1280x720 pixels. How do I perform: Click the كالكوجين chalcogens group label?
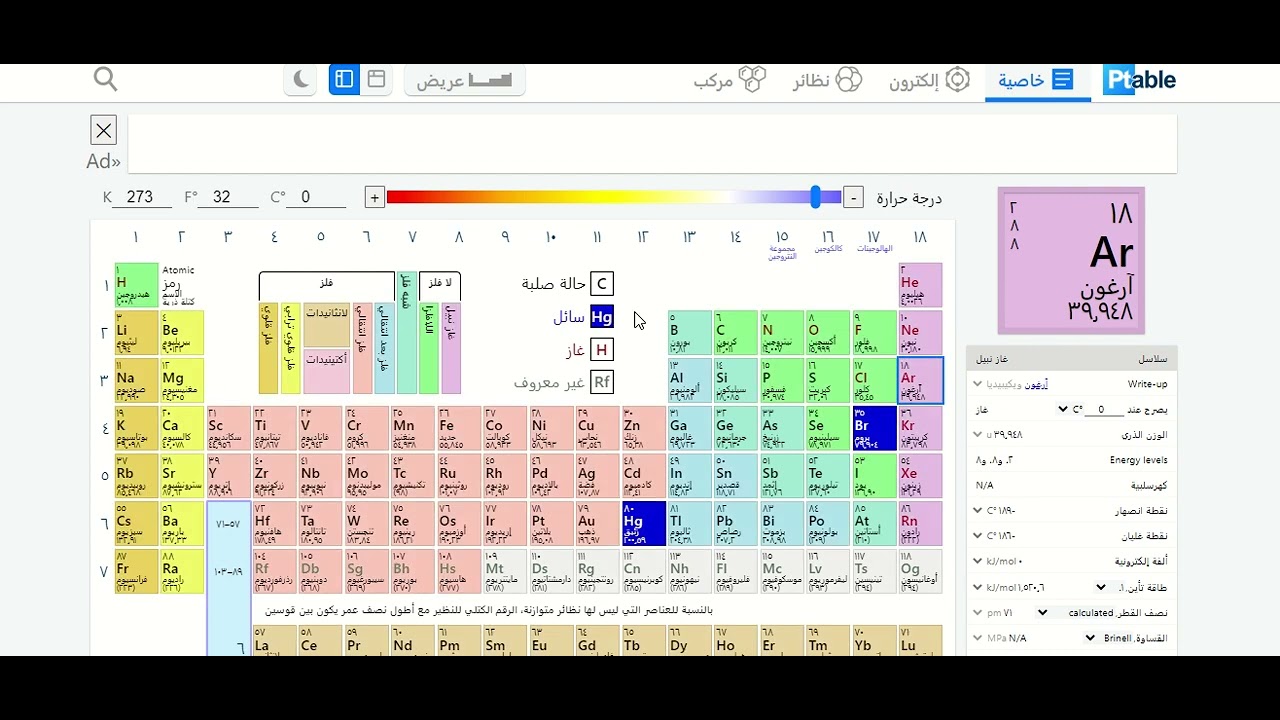[828, 249]
